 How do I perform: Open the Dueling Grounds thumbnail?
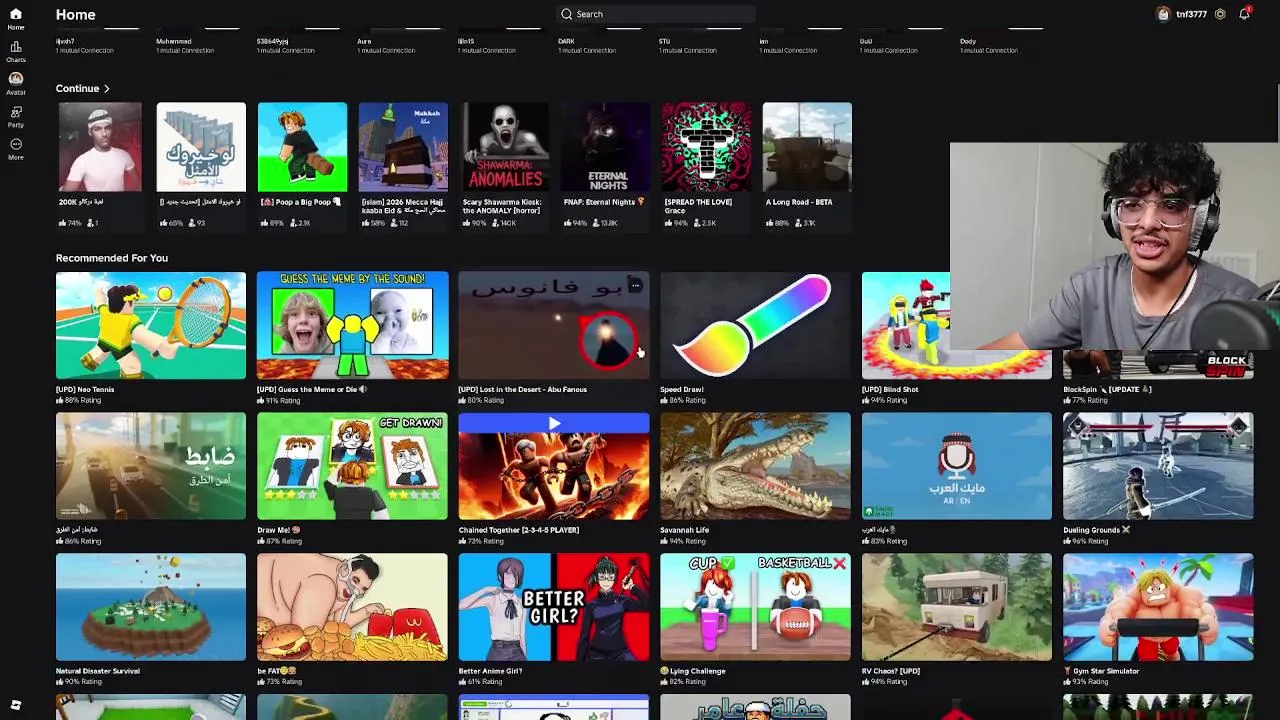[1158, 467]
